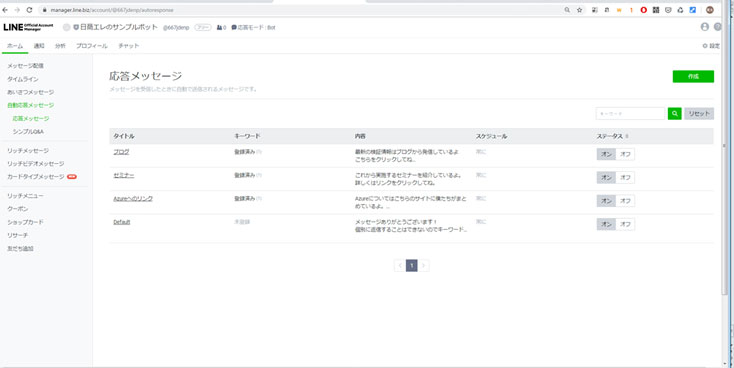Open the shield-face extension icon
Screen dimensions: 734x368
click(668, 10)
